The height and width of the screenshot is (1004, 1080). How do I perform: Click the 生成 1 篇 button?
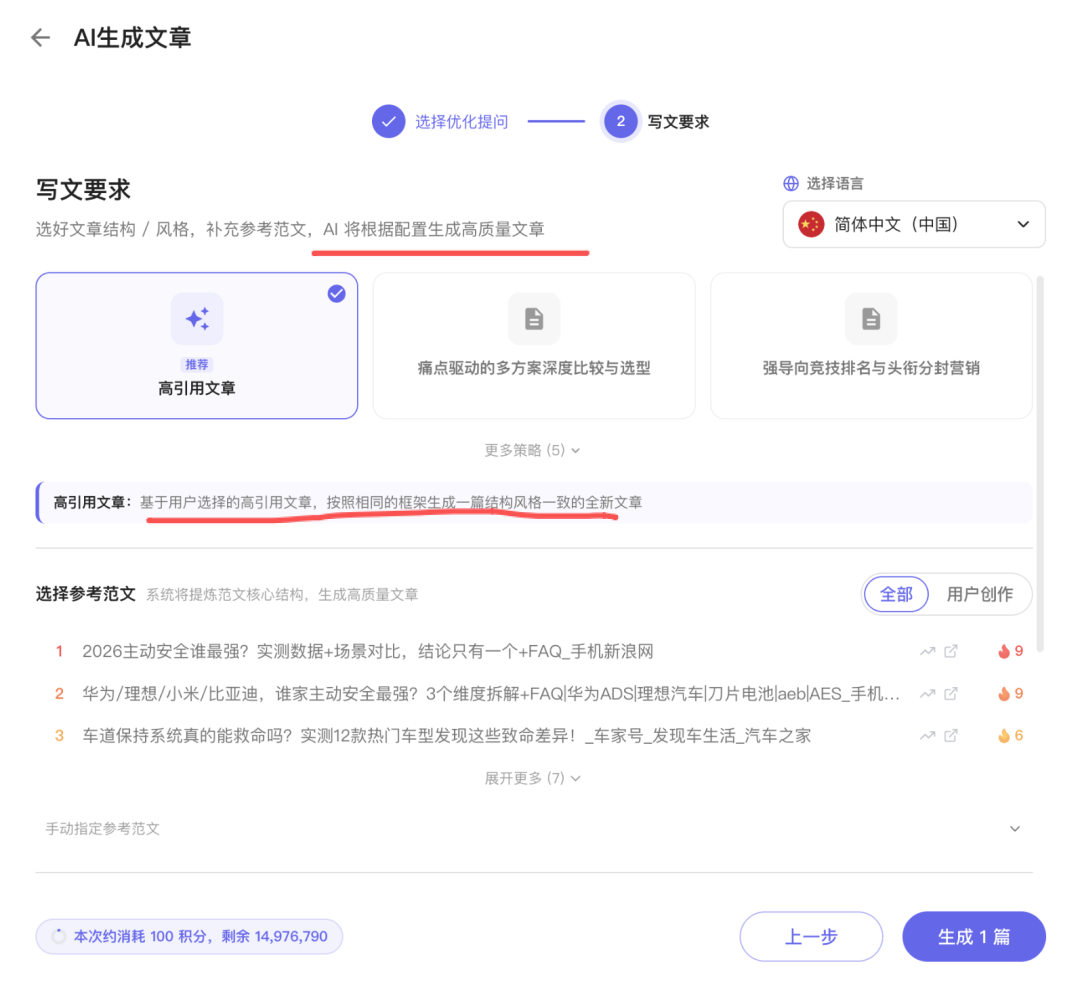pyautogui.click(x=974, y=937)
